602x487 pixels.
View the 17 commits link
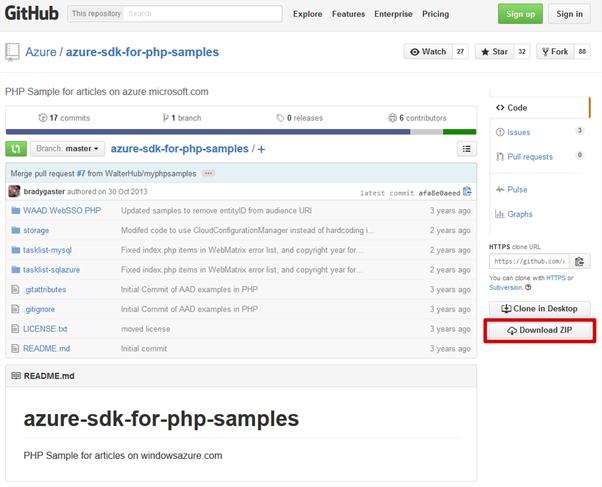(64, 118)
